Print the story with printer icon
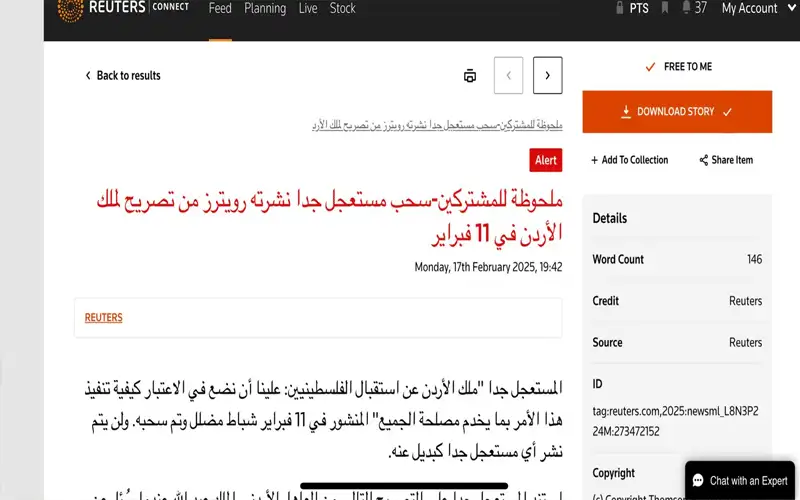 tap(470, 76)
